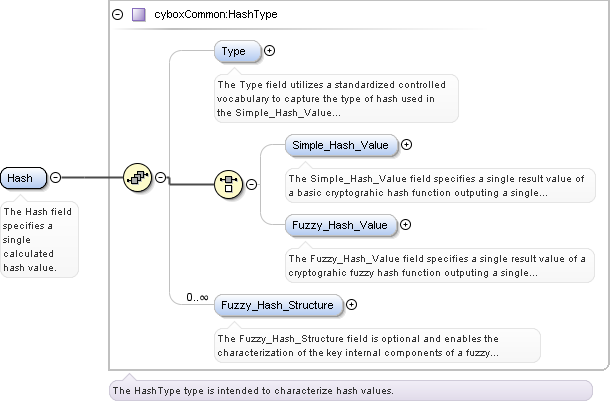The height and width of the screenshot is (404, 611).
Task: Expand the Simple_Hash_Value element
Action: pyautogui.click(x=406, y=145)
